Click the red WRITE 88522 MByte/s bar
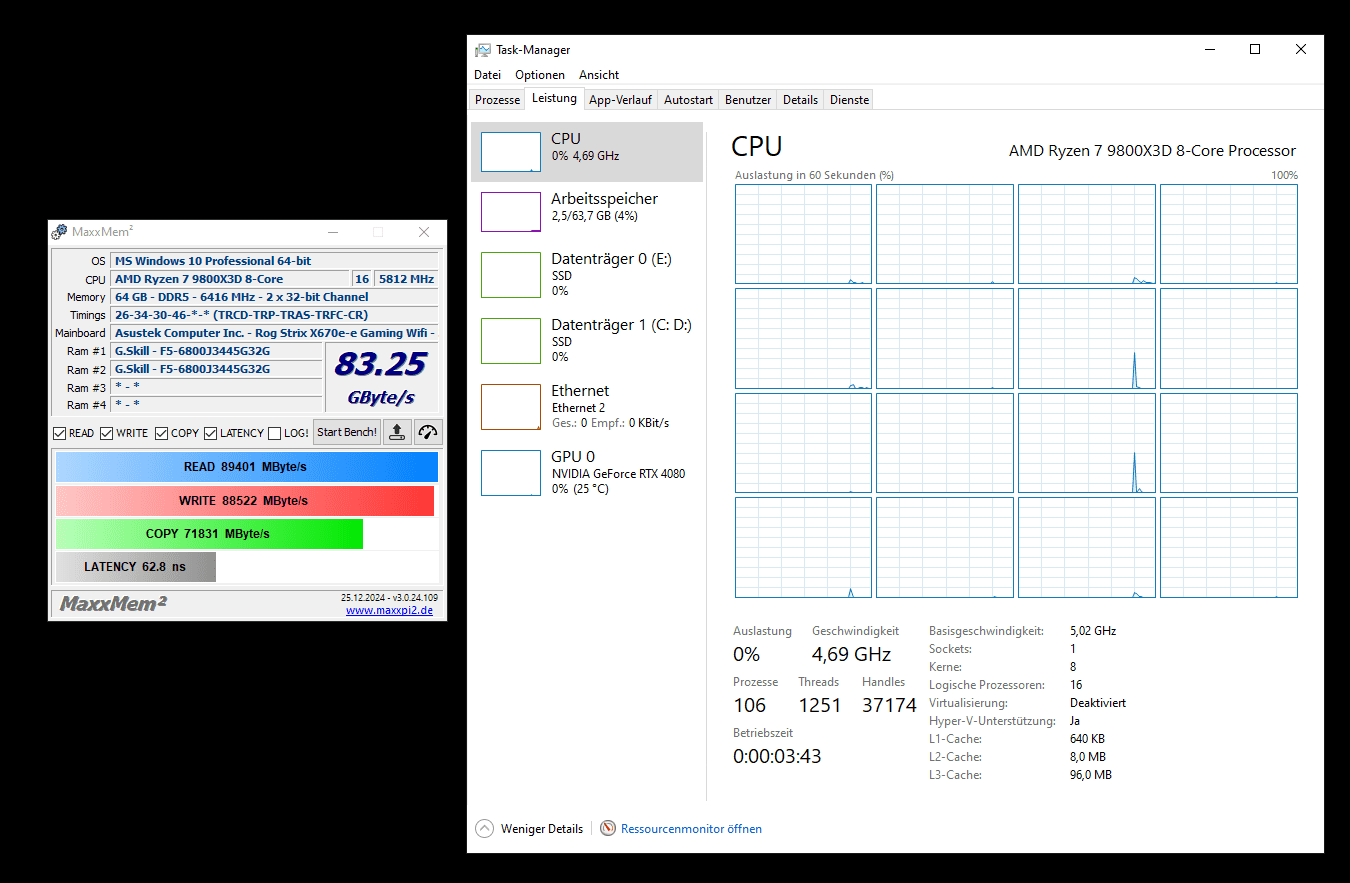 [245, 500]
